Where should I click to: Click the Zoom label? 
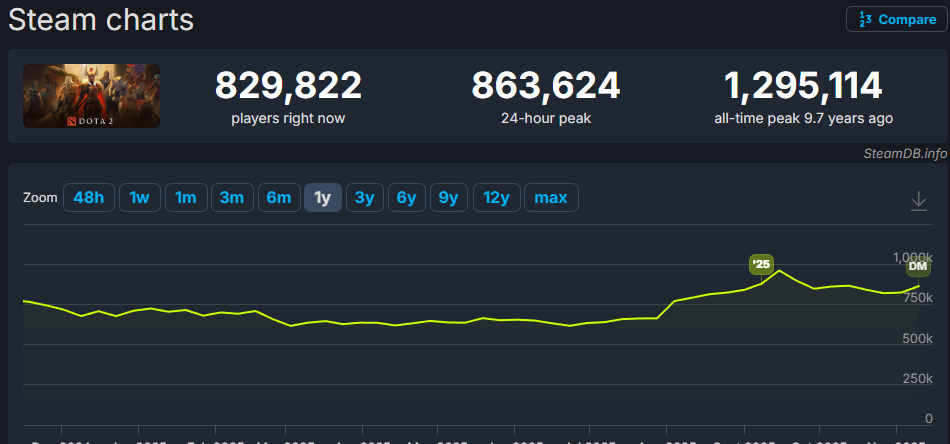(x=40, y=198)
